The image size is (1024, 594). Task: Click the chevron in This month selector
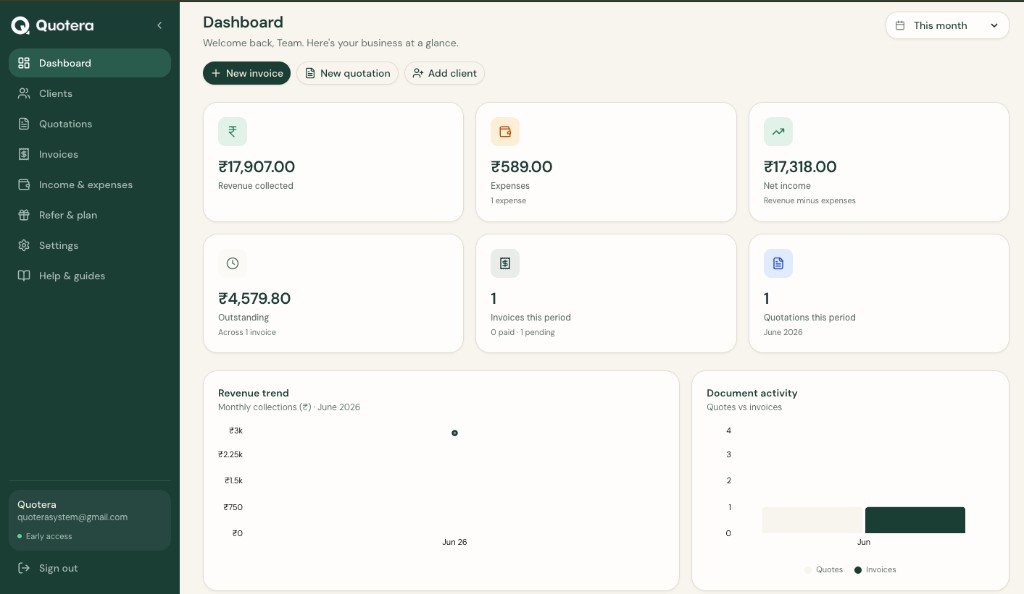tap(994, 25)
